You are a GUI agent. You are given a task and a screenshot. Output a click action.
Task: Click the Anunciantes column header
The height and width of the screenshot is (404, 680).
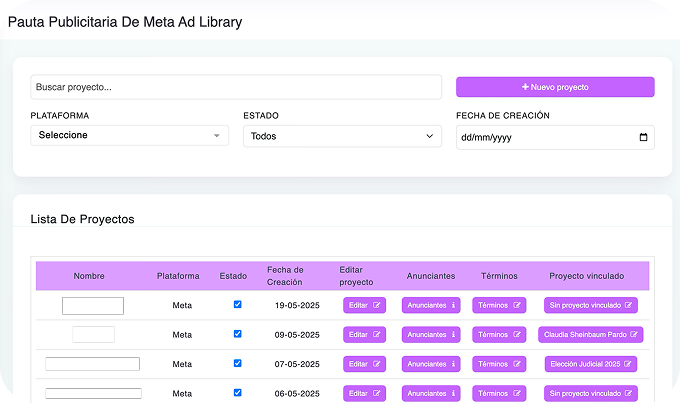coord(431,276)
